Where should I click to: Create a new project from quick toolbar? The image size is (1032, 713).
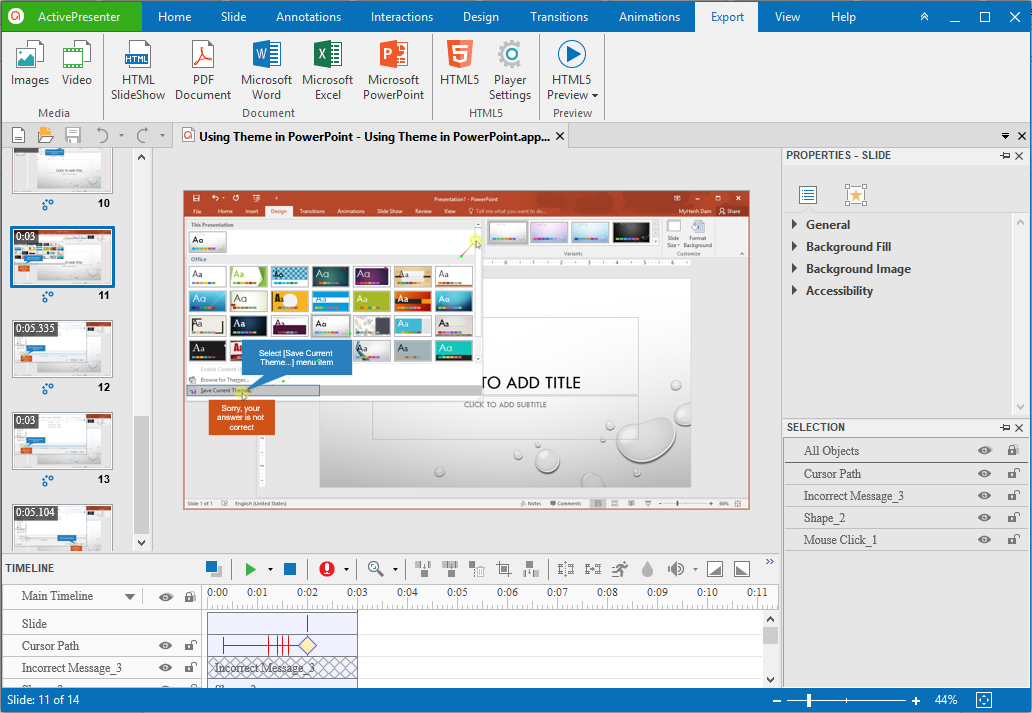[x=19, y=136]
